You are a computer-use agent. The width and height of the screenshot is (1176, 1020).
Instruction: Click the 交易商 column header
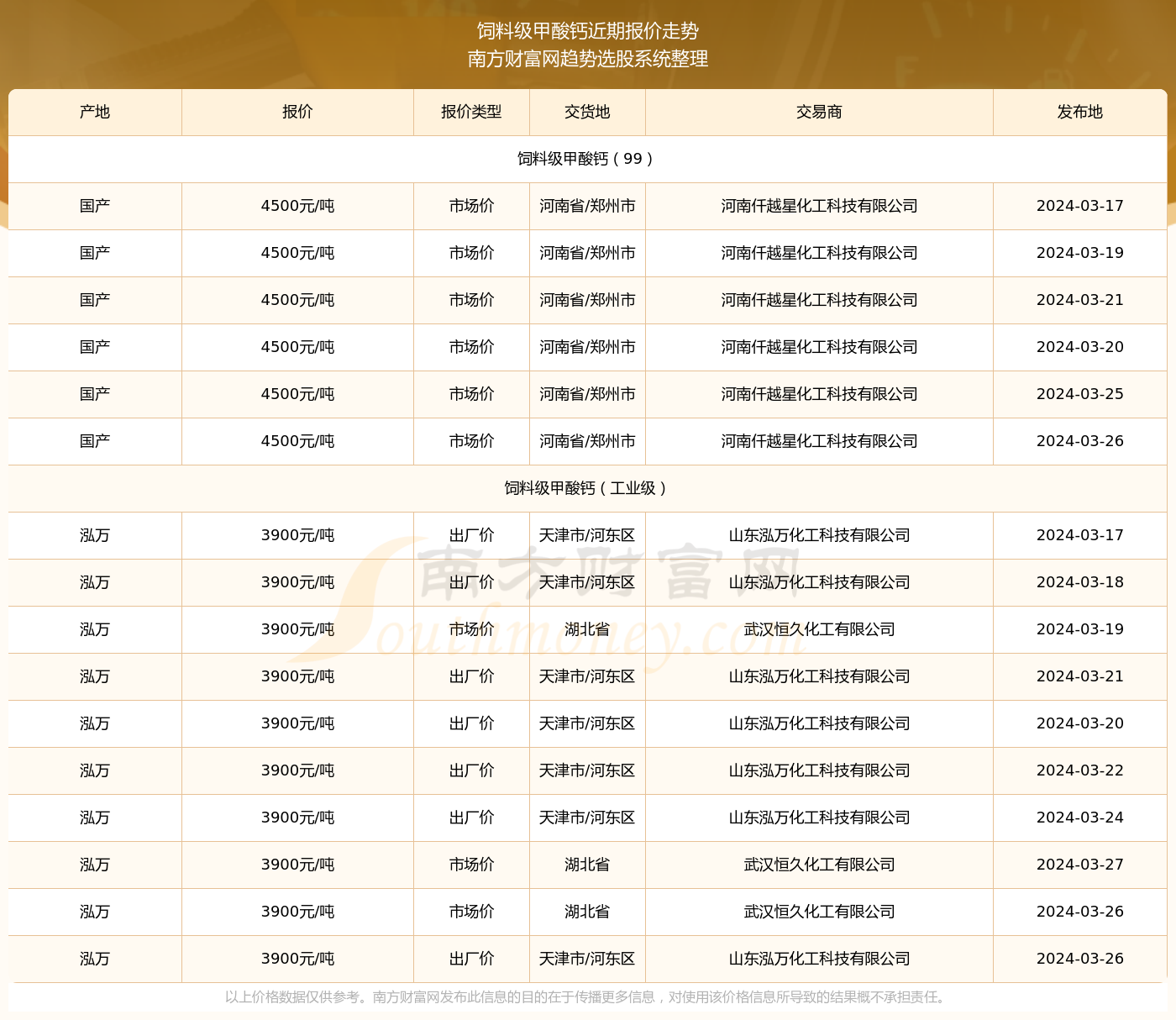[x=819, y=112]
